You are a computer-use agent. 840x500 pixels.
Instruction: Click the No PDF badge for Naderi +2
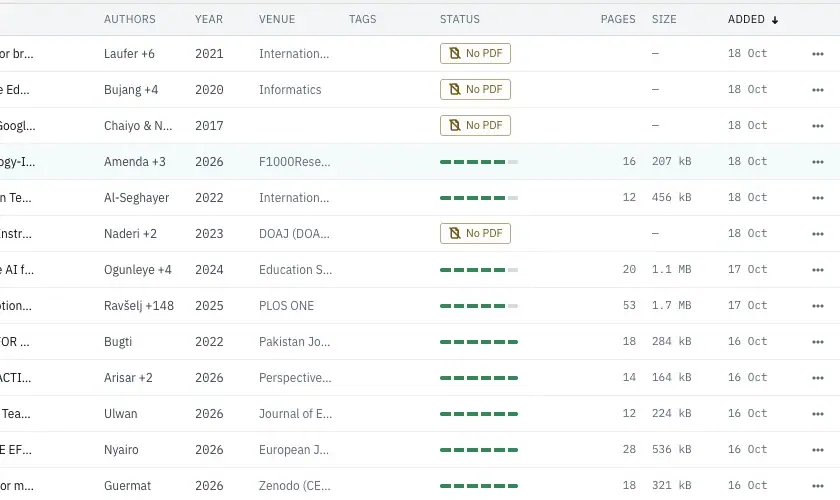[x=475, y=234]
